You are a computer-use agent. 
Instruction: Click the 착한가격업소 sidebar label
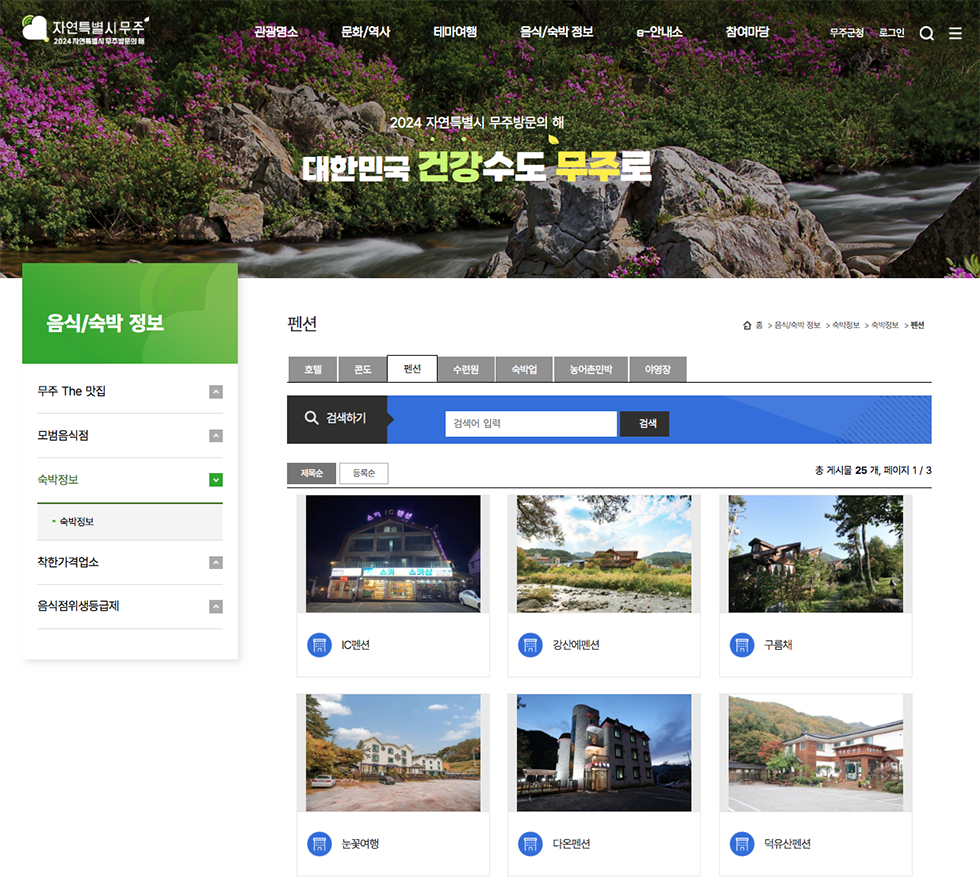click(68, 562)
